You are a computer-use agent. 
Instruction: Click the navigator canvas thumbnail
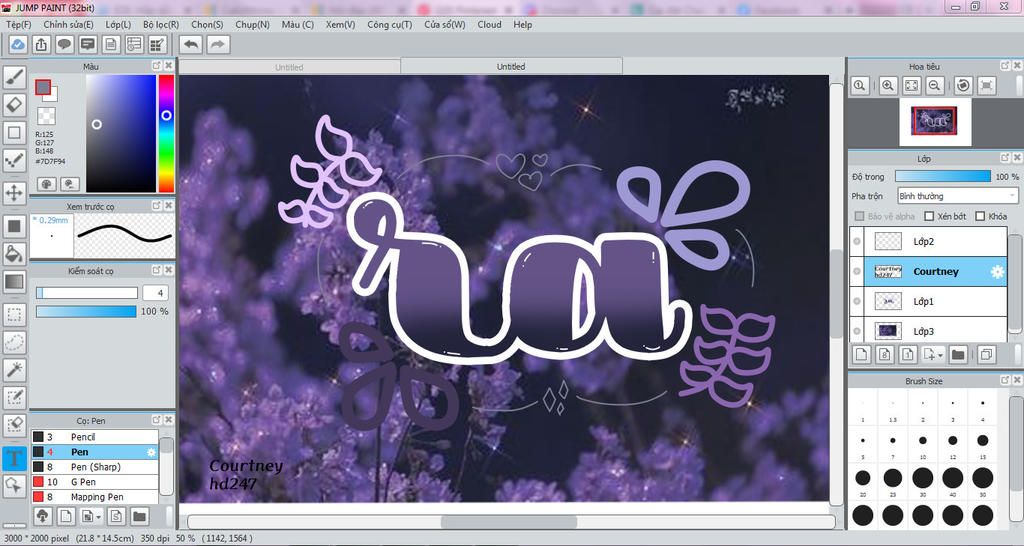point(935,121)
